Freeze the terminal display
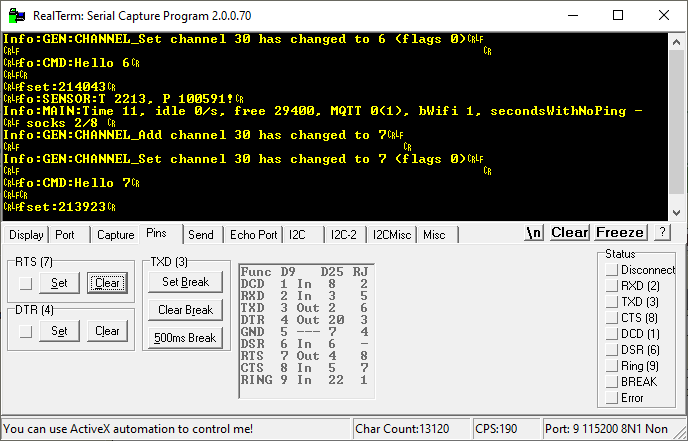 tap(620, 233)
